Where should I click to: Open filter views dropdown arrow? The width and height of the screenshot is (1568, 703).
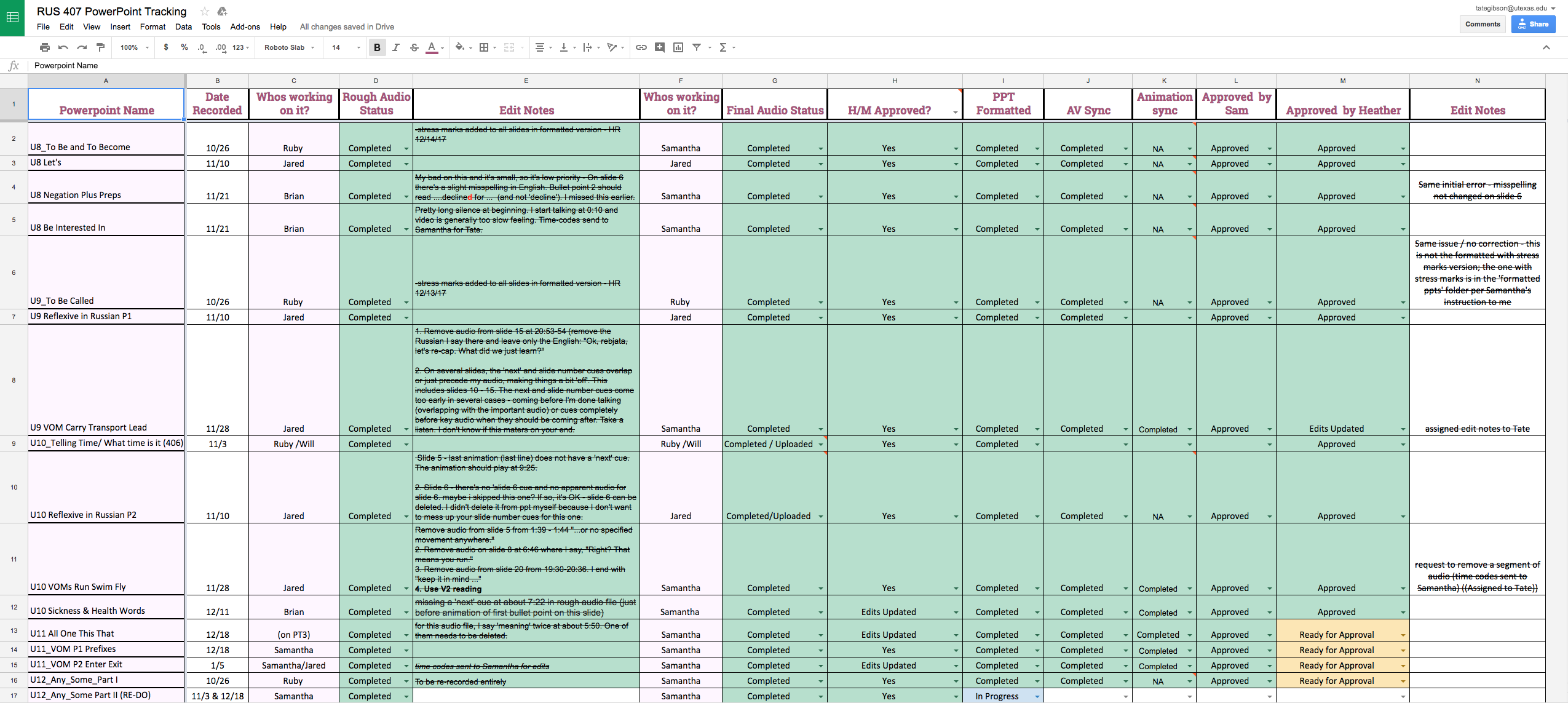pos(710,47)
